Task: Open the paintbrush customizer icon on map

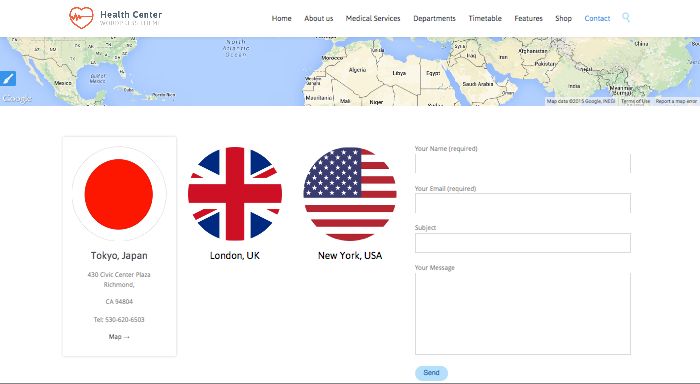Action: coord(8,79)
